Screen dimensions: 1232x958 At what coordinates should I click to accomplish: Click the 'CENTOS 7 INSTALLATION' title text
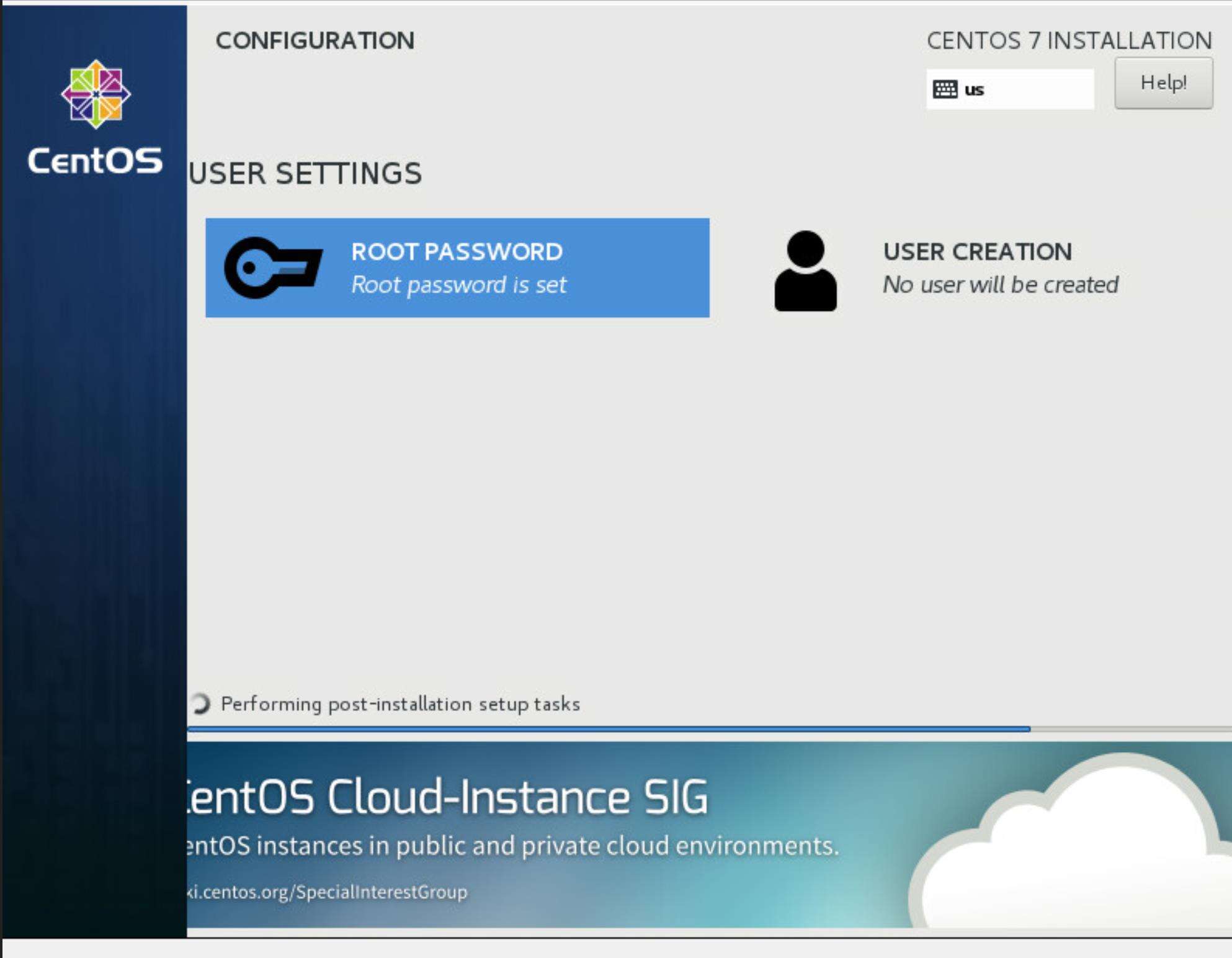pos(1069,41)
